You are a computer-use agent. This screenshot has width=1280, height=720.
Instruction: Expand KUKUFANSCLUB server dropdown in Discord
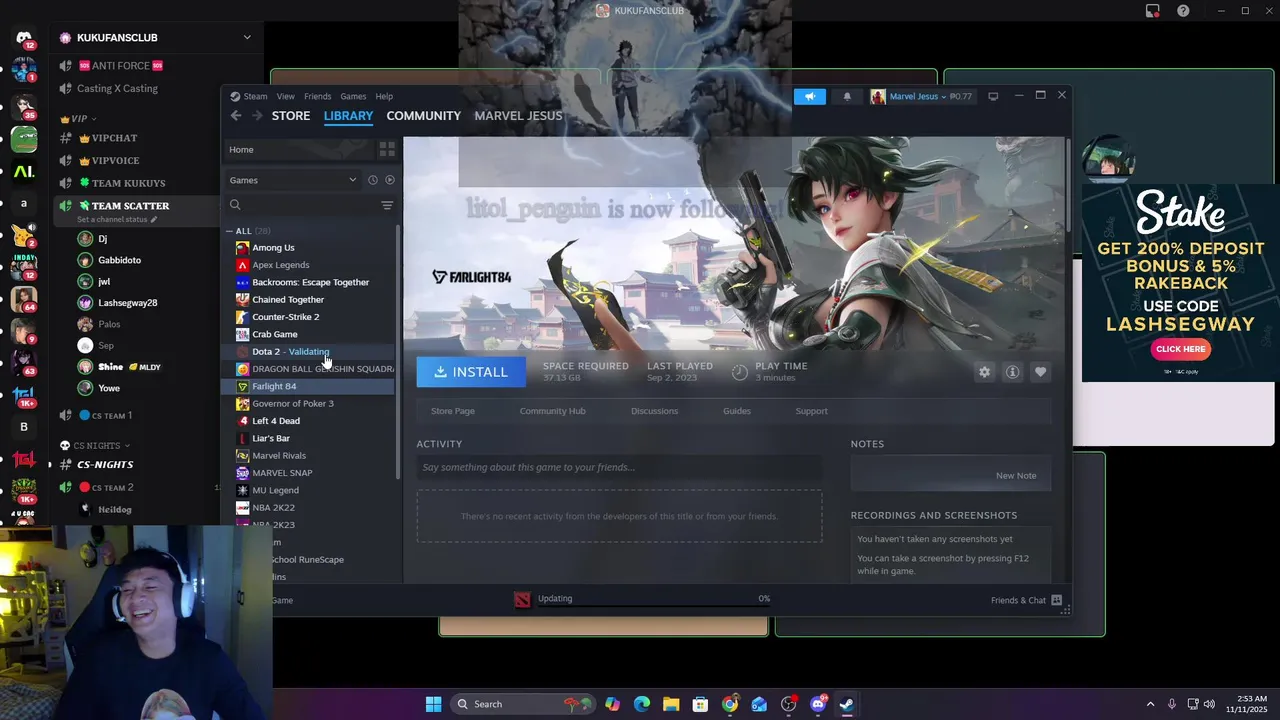point(247,37)
